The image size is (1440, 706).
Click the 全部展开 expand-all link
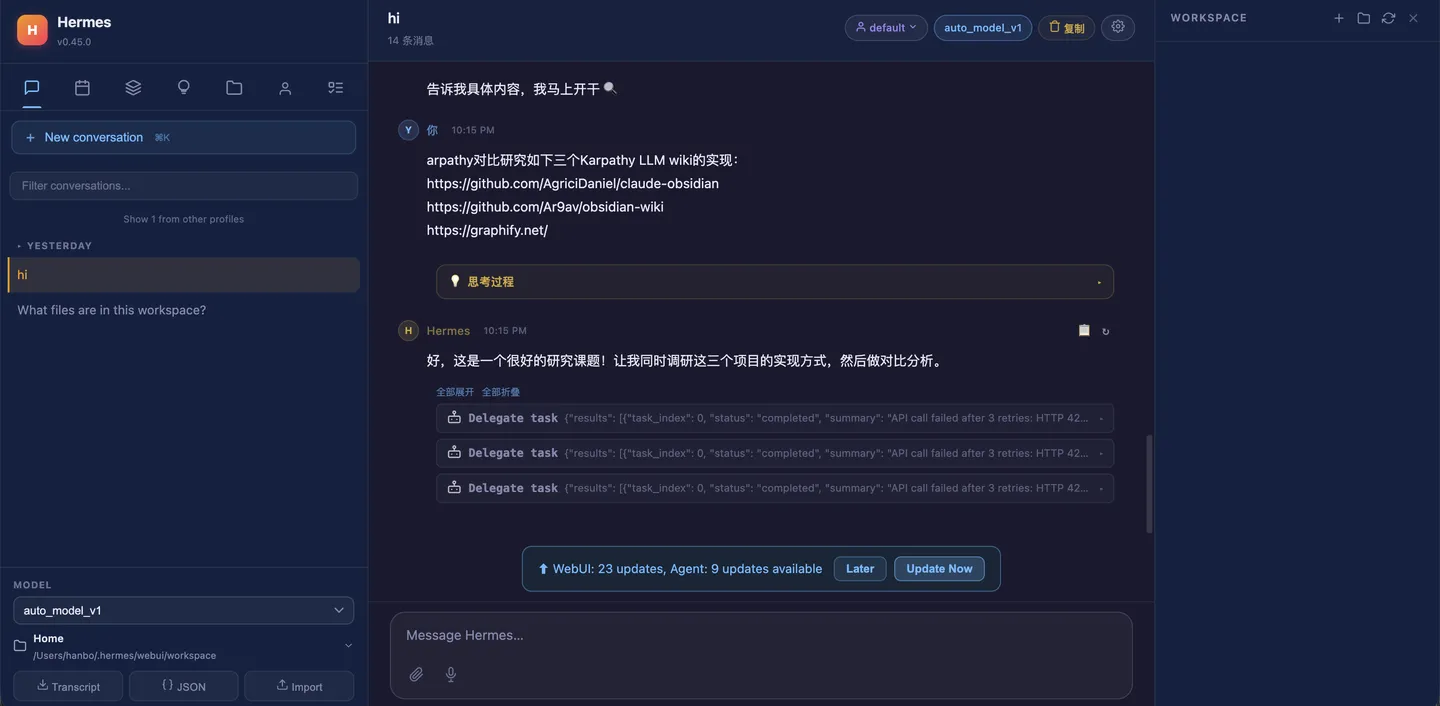click(x=455, y=392)
